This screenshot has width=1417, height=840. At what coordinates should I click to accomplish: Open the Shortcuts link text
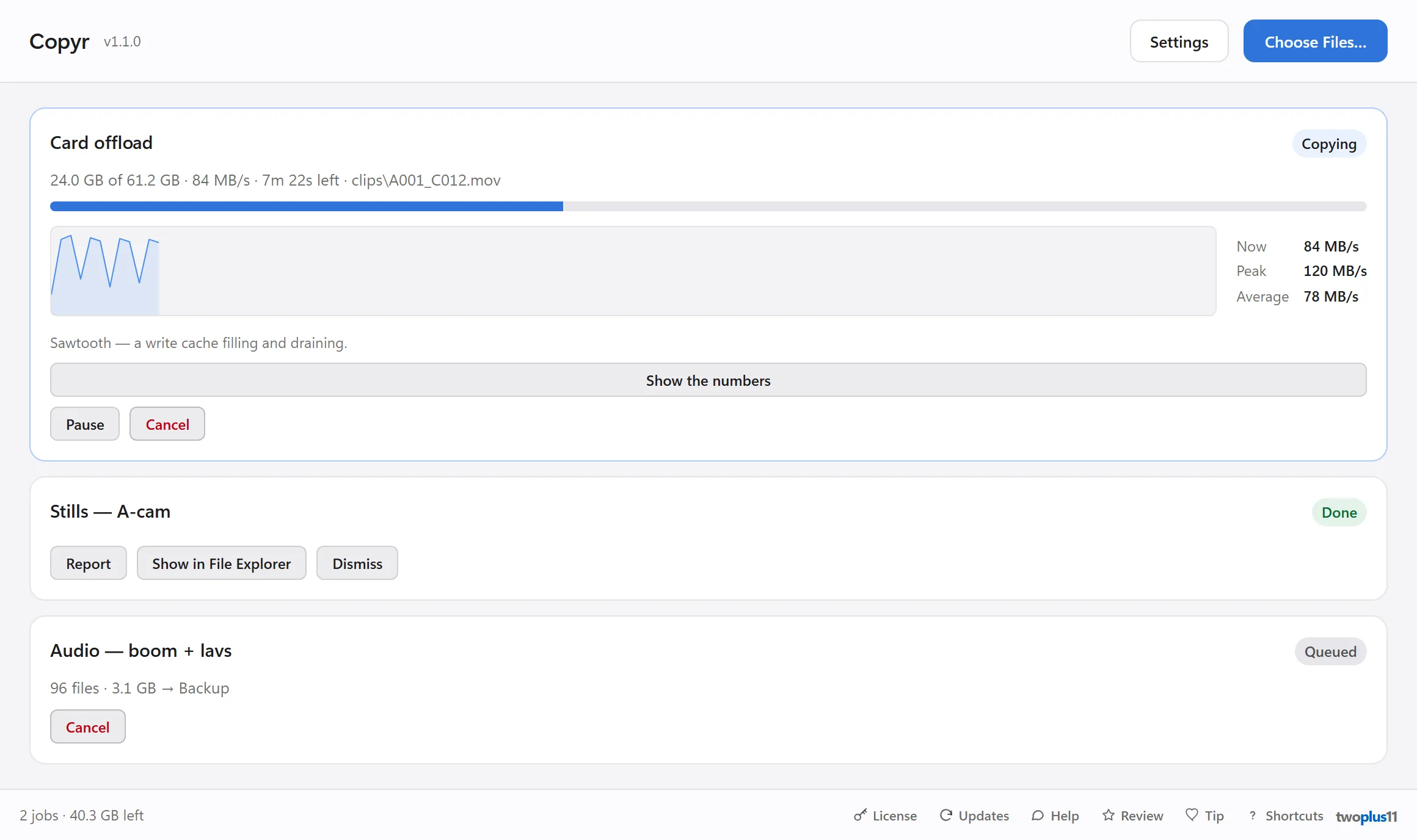coord(1294,816)
